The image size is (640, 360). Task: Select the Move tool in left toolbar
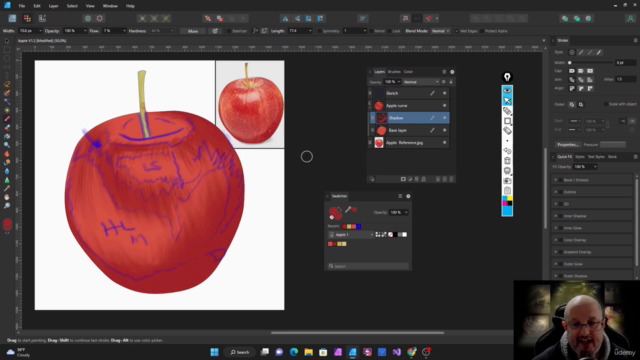tap(7, 41)
